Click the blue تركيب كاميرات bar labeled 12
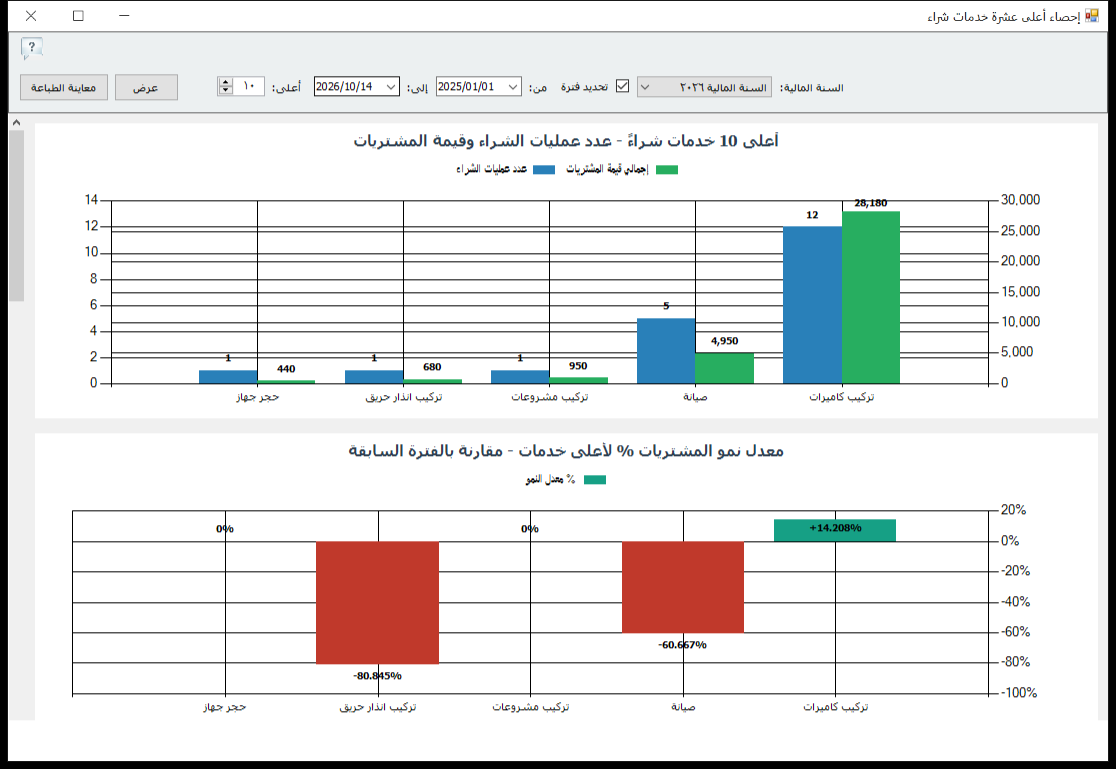 812,305
